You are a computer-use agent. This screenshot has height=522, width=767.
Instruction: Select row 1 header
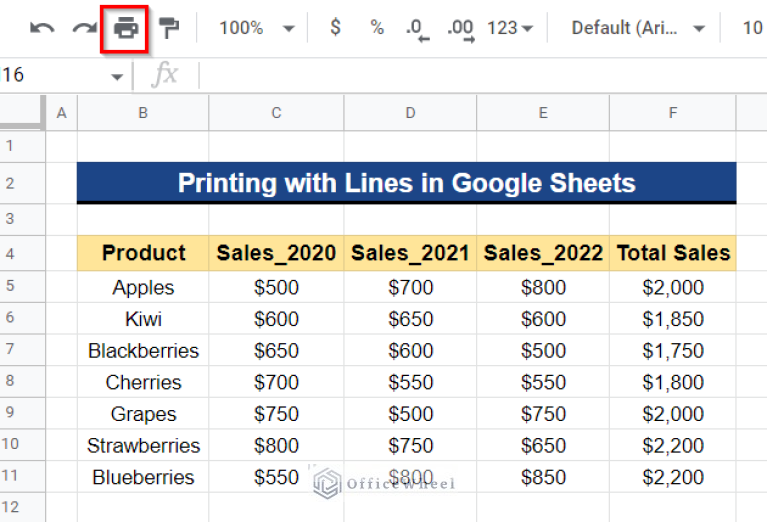[x=23, y=146]
